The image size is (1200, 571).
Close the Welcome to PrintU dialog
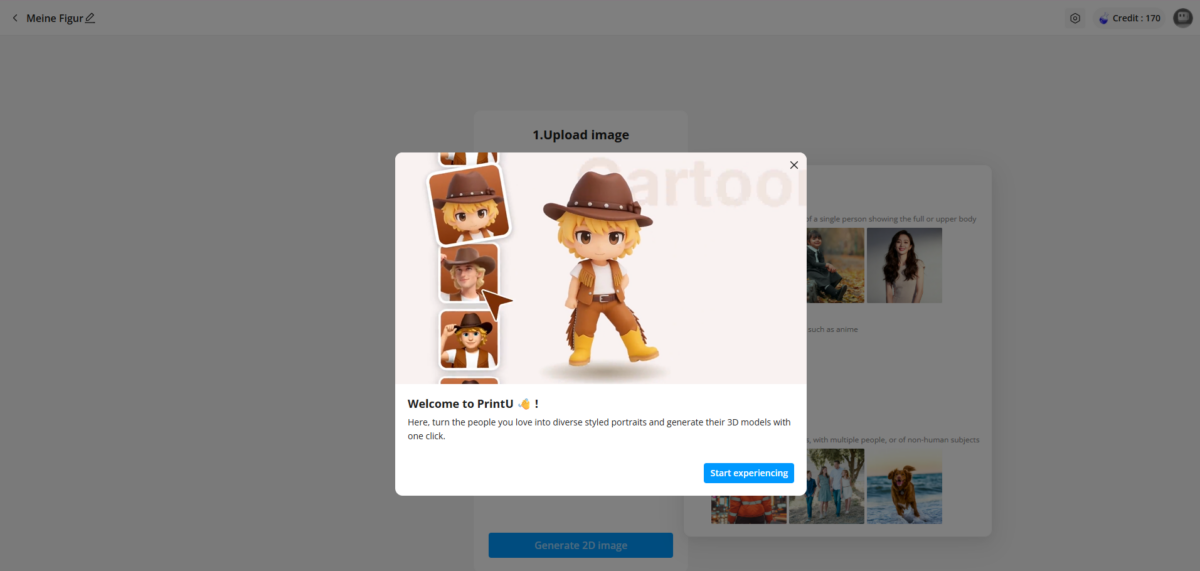[x=794, y=165]
